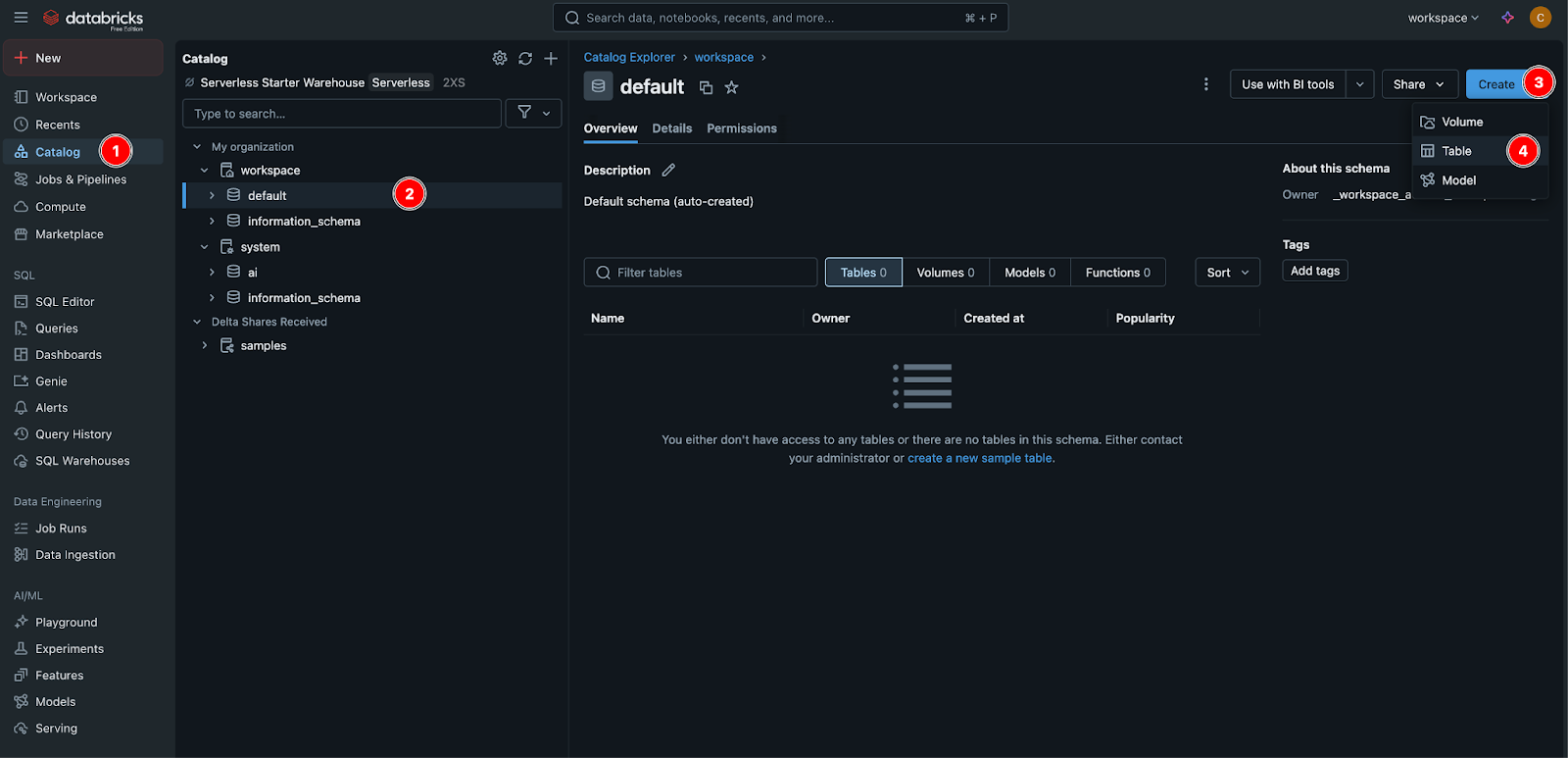Click the Databricks logo
The image size is (1568, 758).
tap(93, 19)
